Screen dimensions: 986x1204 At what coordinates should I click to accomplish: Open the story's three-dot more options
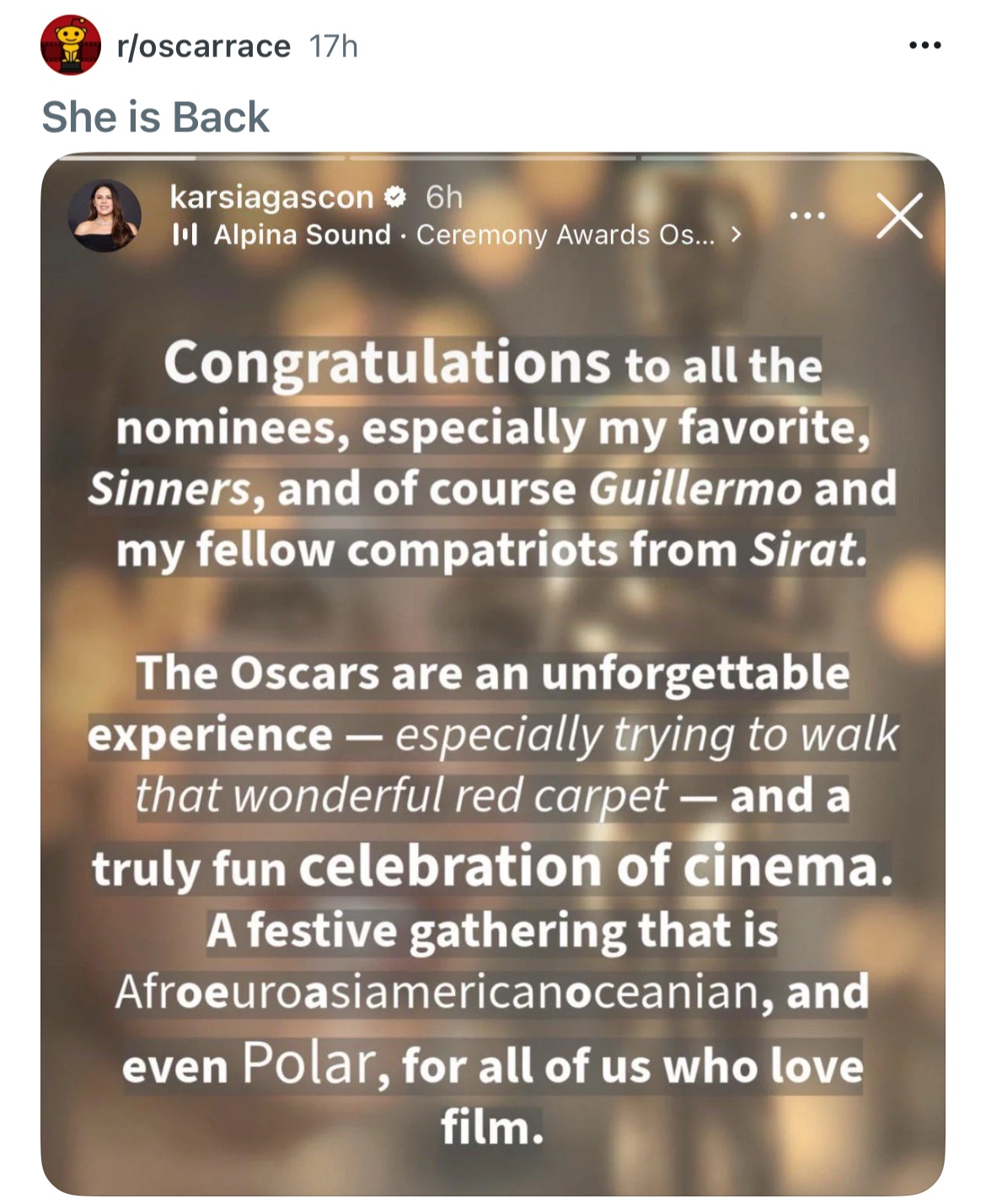click(x=808, y=216)
